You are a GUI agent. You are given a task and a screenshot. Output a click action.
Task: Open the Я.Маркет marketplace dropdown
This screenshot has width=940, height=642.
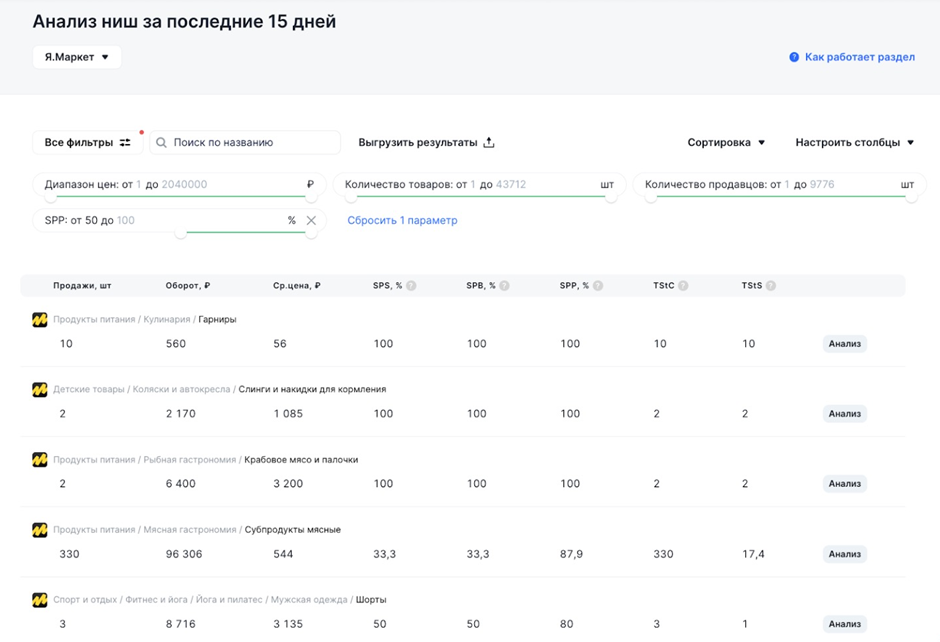click(x=77, y=57)
